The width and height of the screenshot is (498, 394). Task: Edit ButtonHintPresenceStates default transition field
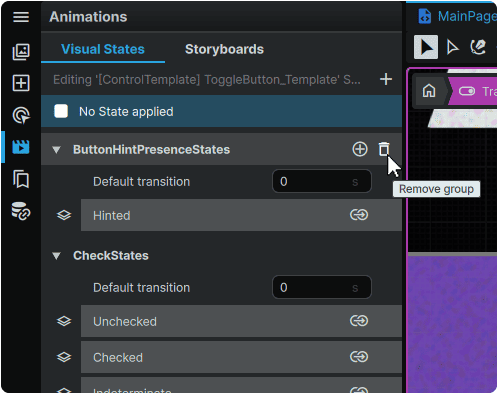322,181
